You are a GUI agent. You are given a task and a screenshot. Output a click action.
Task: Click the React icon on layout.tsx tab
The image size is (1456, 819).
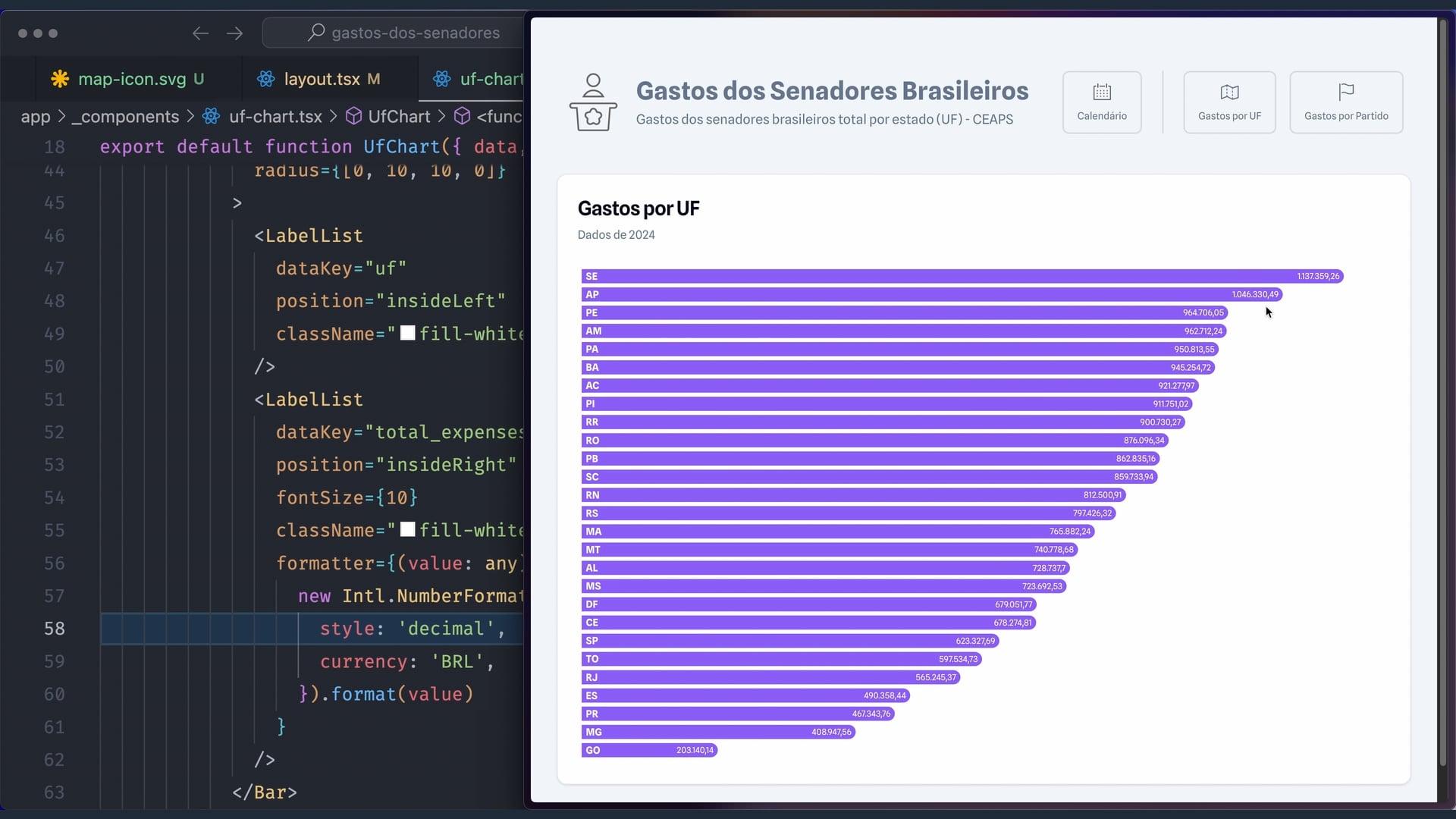point(265,79)
